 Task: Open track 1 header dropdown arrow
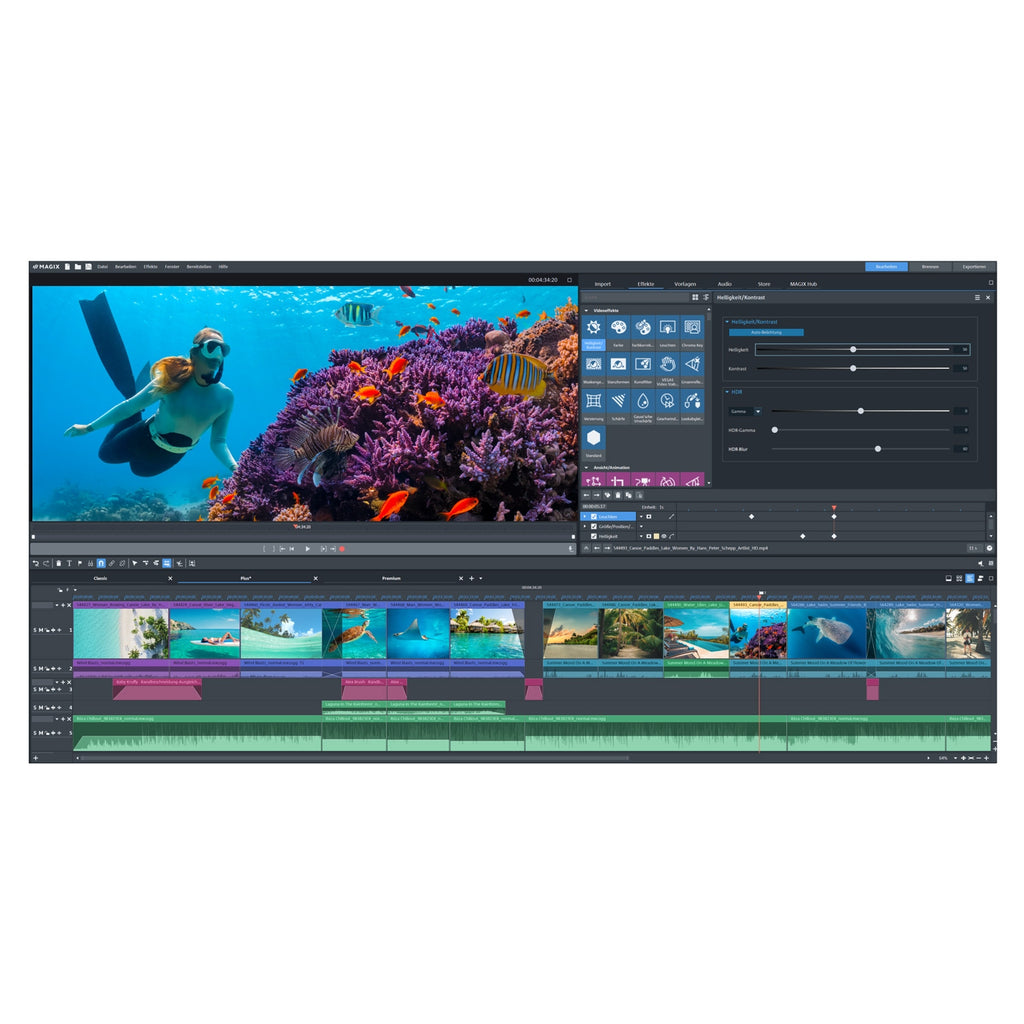57,605
